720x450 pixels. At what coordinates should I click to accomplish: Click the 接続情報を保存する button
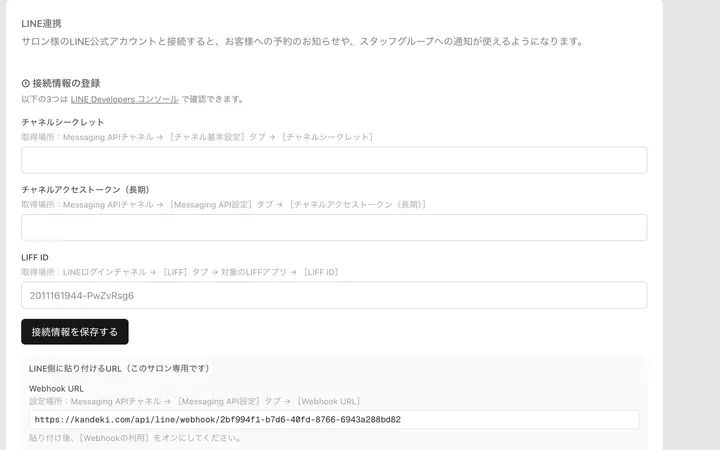pyautogui.click(x=75, y=332)
